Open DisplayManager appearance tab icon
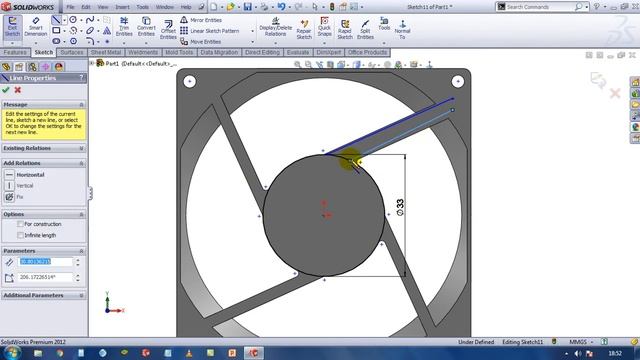Screen dimensions: 640x360 tap(59, 67)
